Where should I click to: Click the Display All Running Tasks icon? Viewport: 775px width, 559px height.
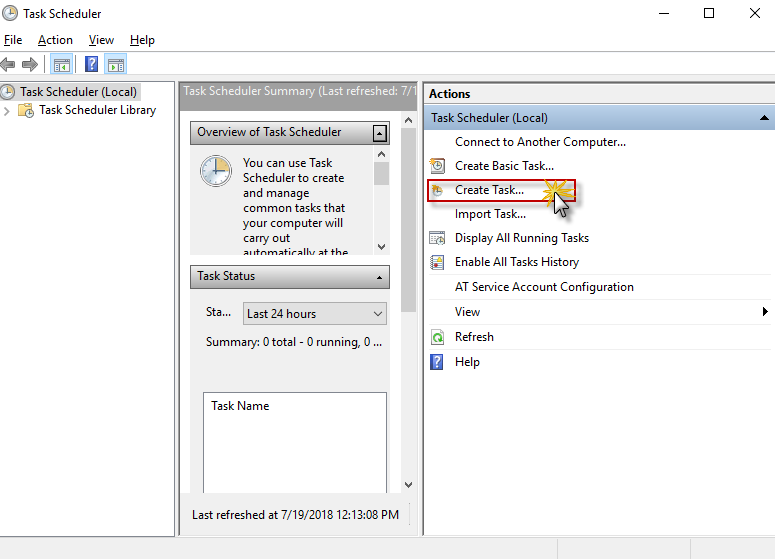[x=437, y=238]
